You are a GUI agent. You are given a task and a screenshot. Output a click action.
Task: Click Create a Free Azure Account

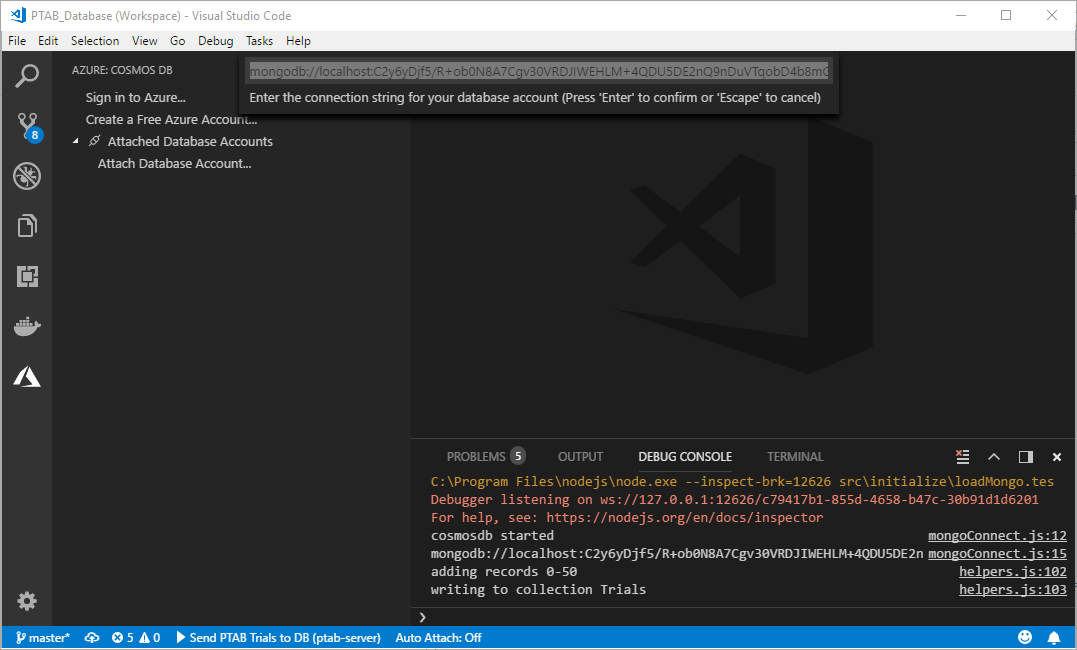click(171, 120)
